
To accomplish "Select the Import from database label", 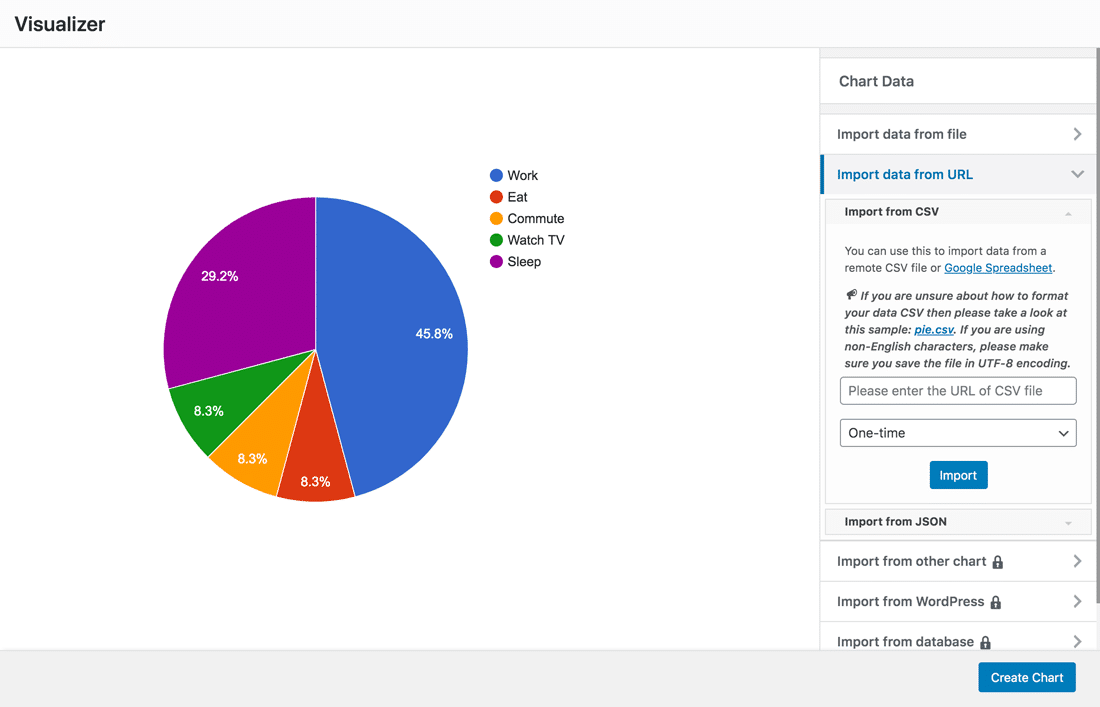I will tap(905, 642).
